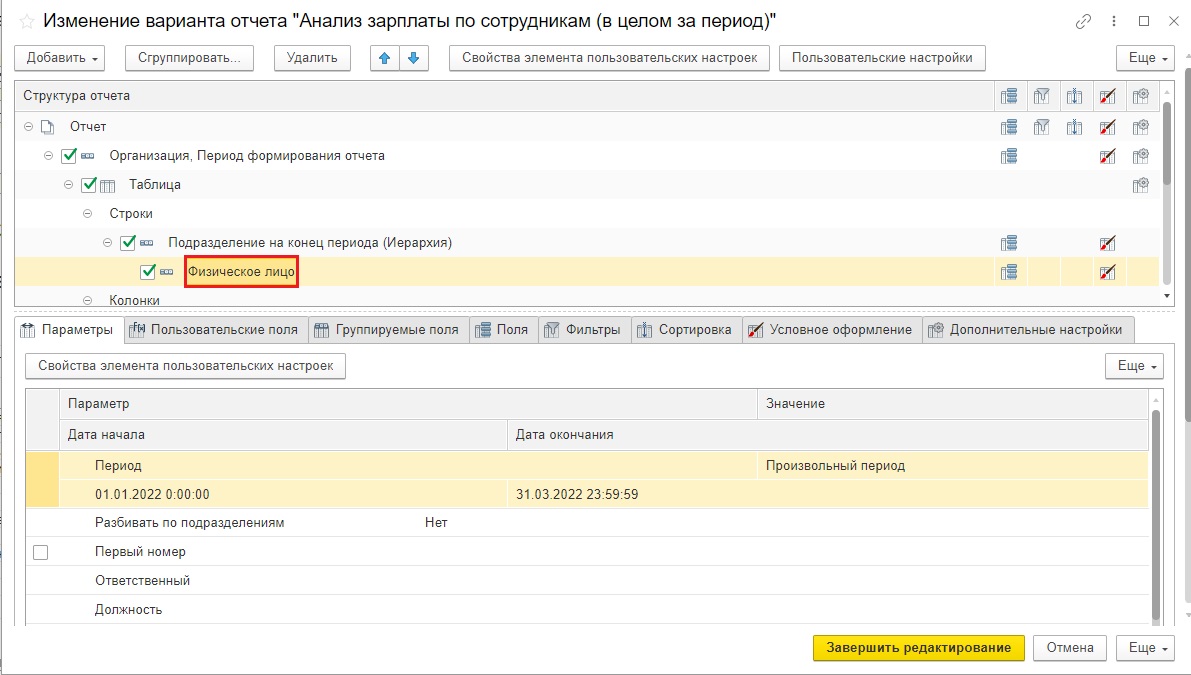Viewport: 1191px width, 675px height.
Task: Switch to the Сортировка tab
Action: (686, 330)
